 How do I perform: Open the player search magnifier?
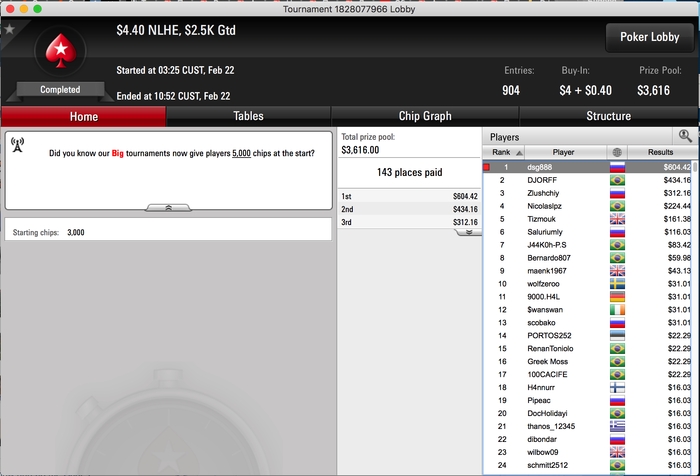[685, 136]
